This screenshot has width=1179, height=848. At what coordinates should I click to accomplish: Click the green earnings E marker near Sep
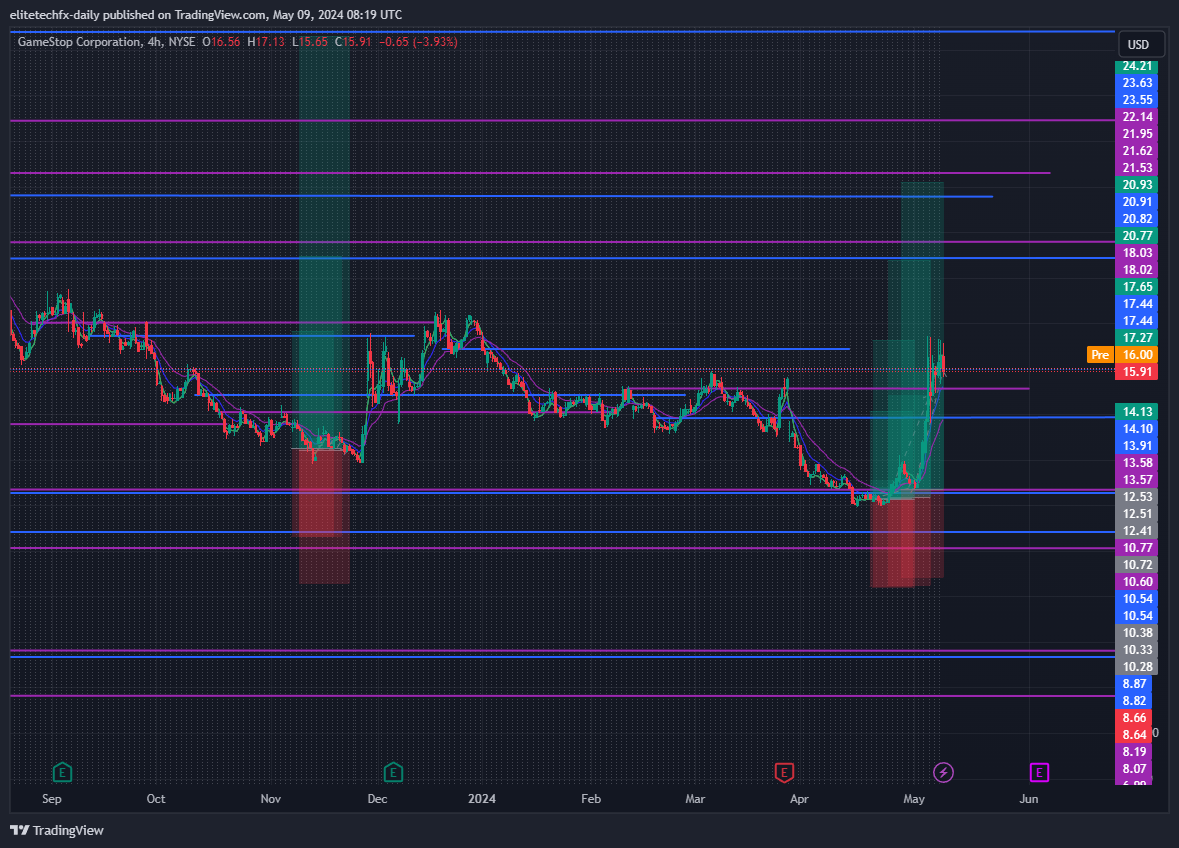coord(62,772)
